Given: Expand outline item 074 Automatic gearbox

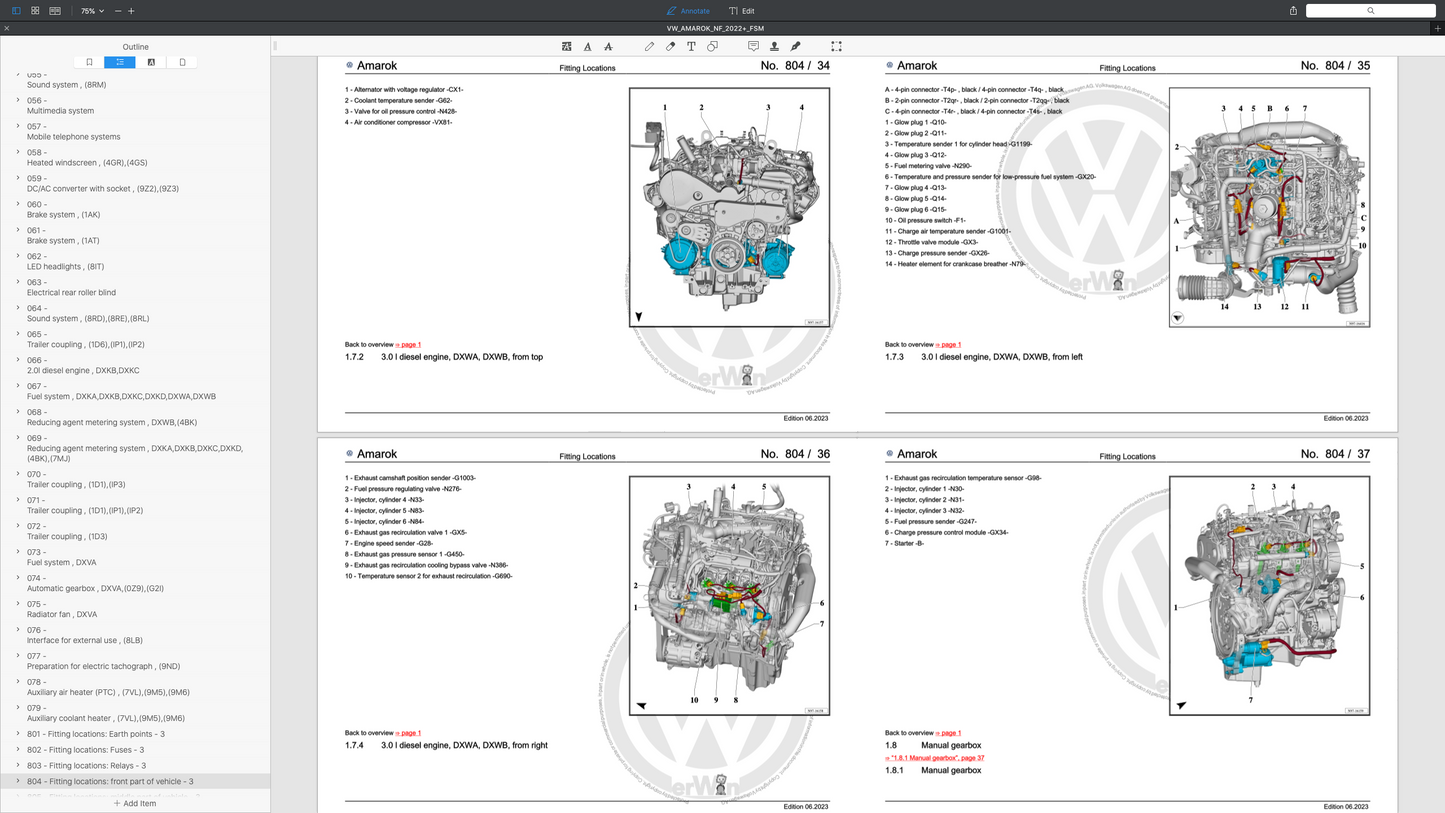Looking at the screenshot, I should click(x=17, y=578).
